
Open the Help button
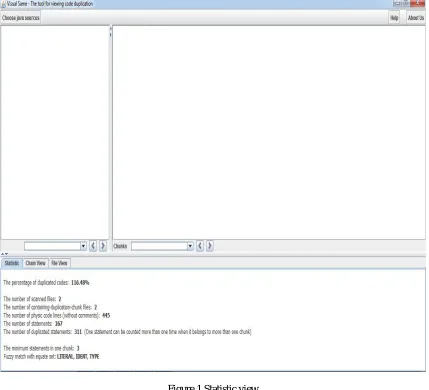pyautogui.click(x=394, y=18)
